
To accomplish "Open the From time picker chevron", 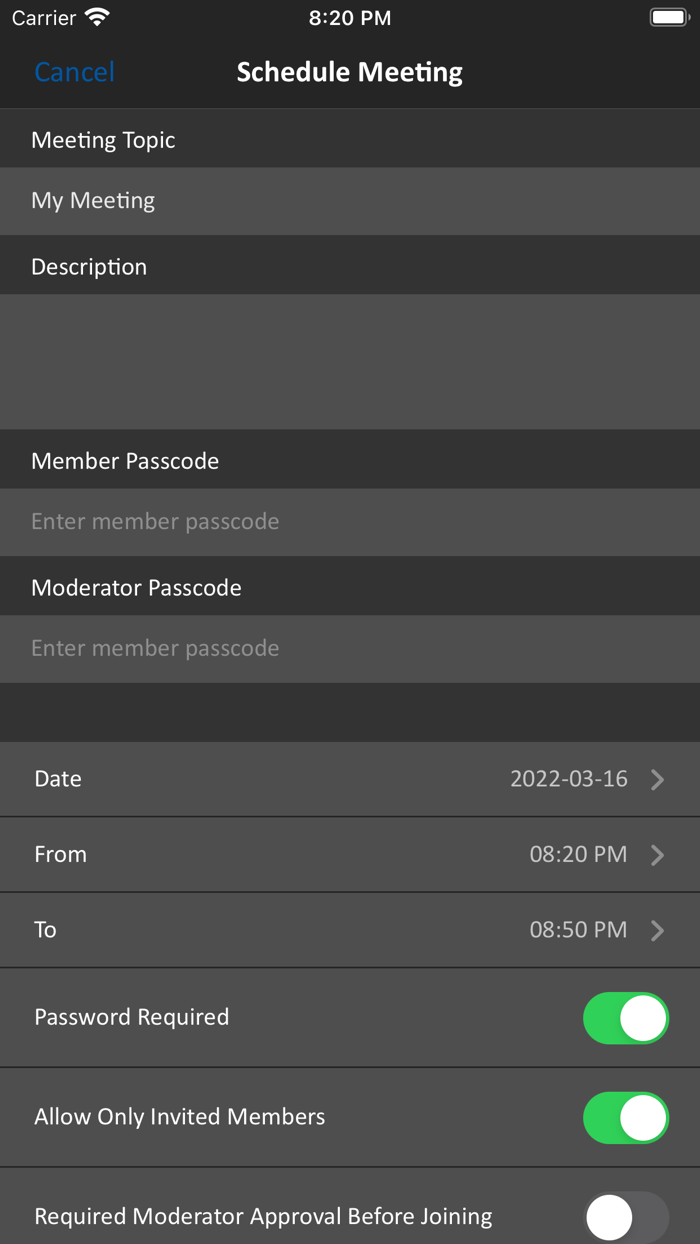I will [x=658, y=854].
